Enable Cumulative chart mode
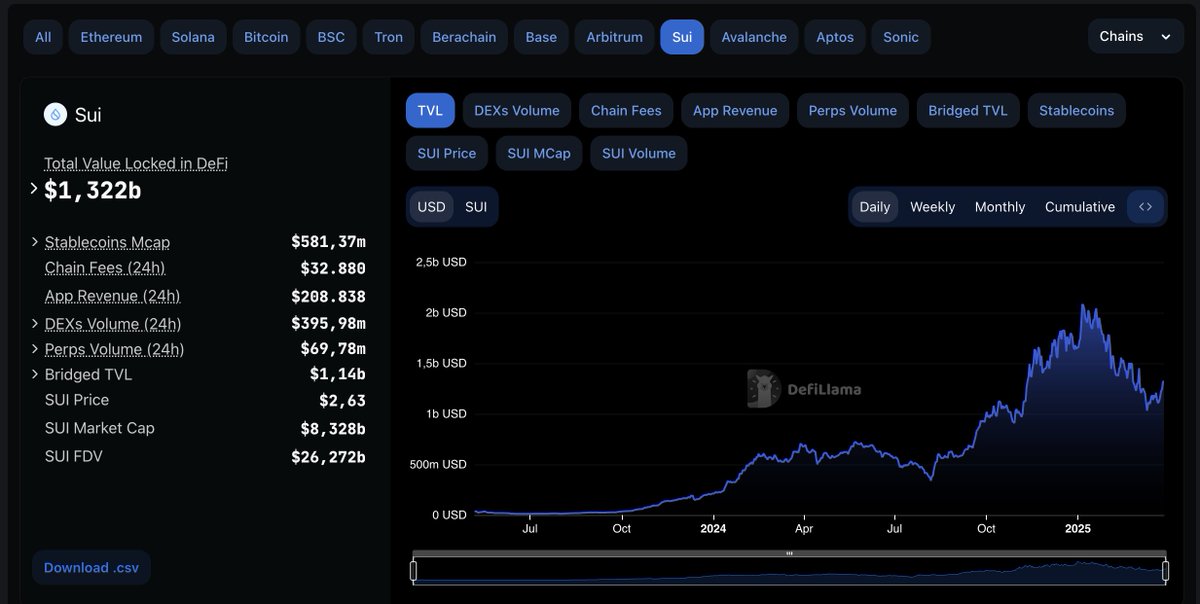Viewport: 1200px width, 604px height. (x=1080, y=206)
